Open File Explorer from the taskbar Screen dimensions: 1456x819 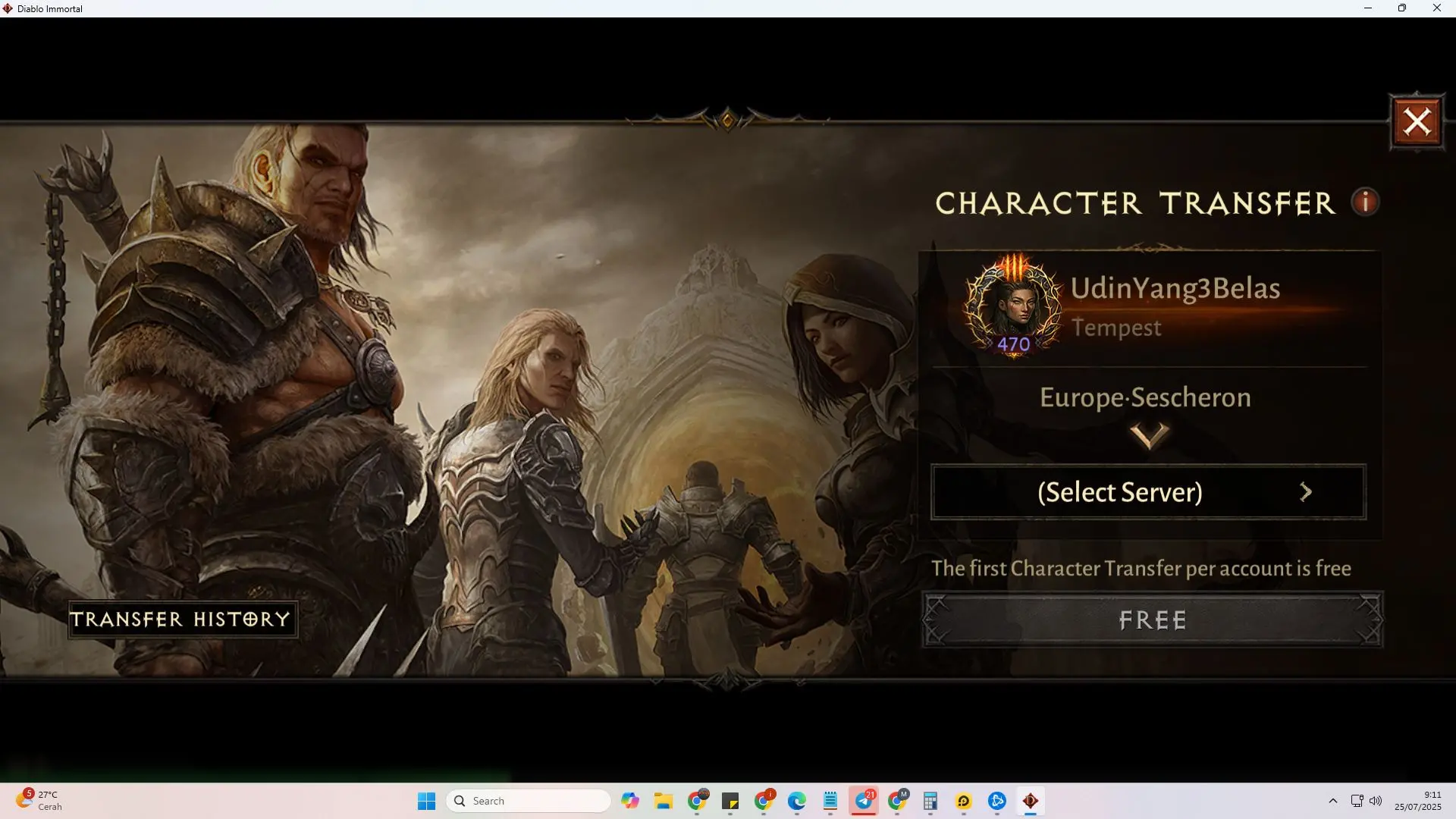point(664,801)
